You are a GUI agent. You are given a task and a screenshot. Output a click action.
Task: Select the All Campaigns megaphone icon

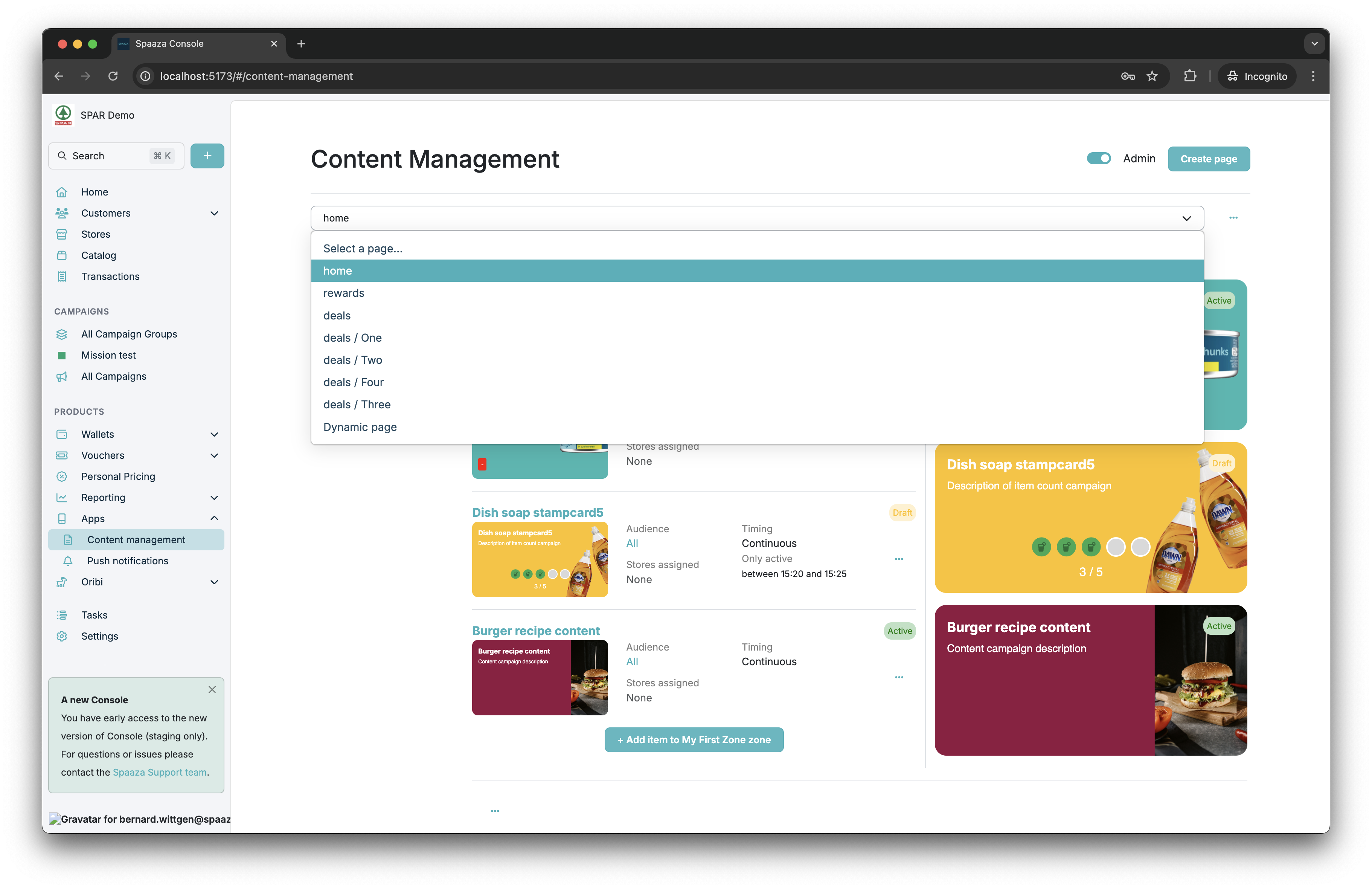[62, 376]
